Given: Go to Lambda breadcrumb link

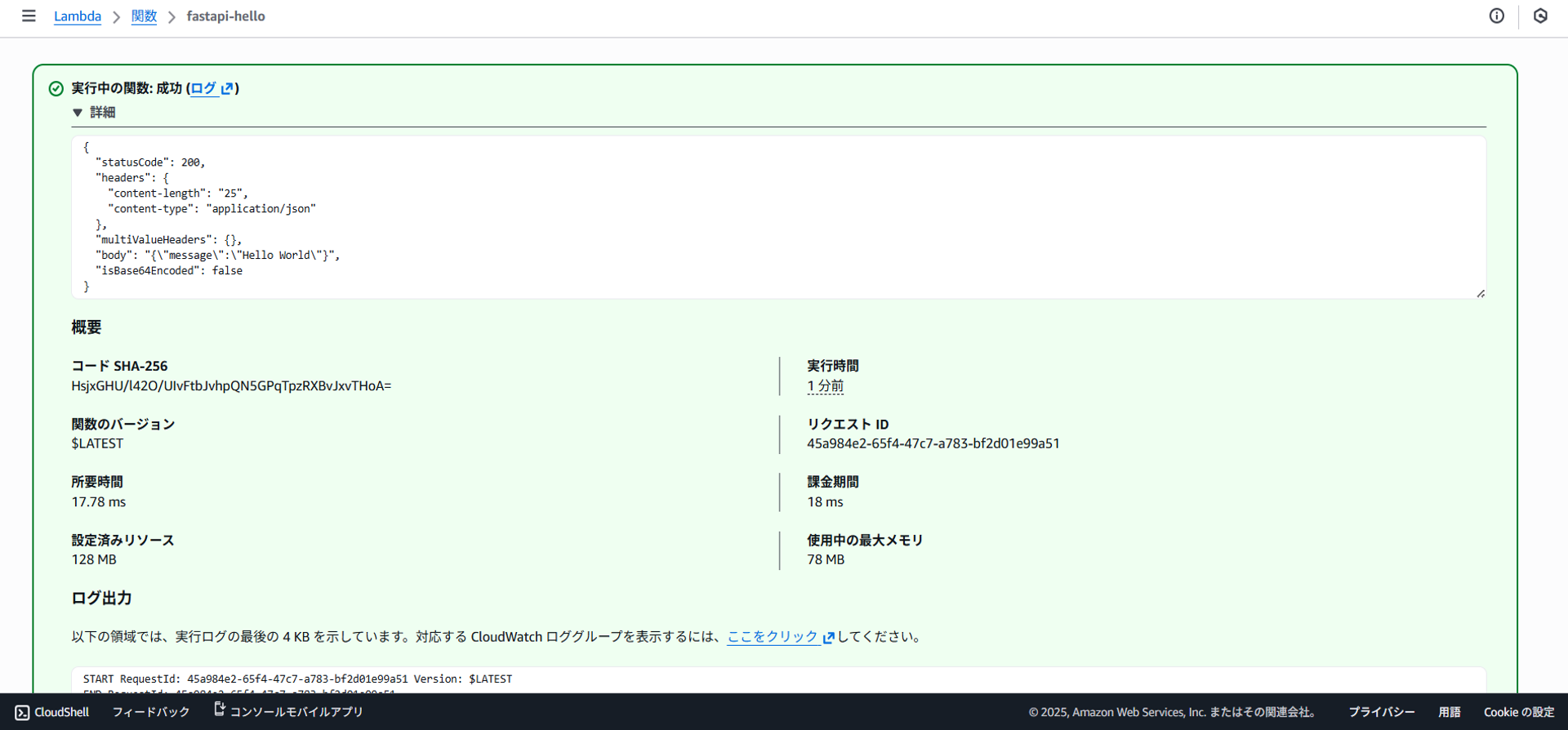Looking at the screenshot, I should pyautogui.click(x=78, y=16).
